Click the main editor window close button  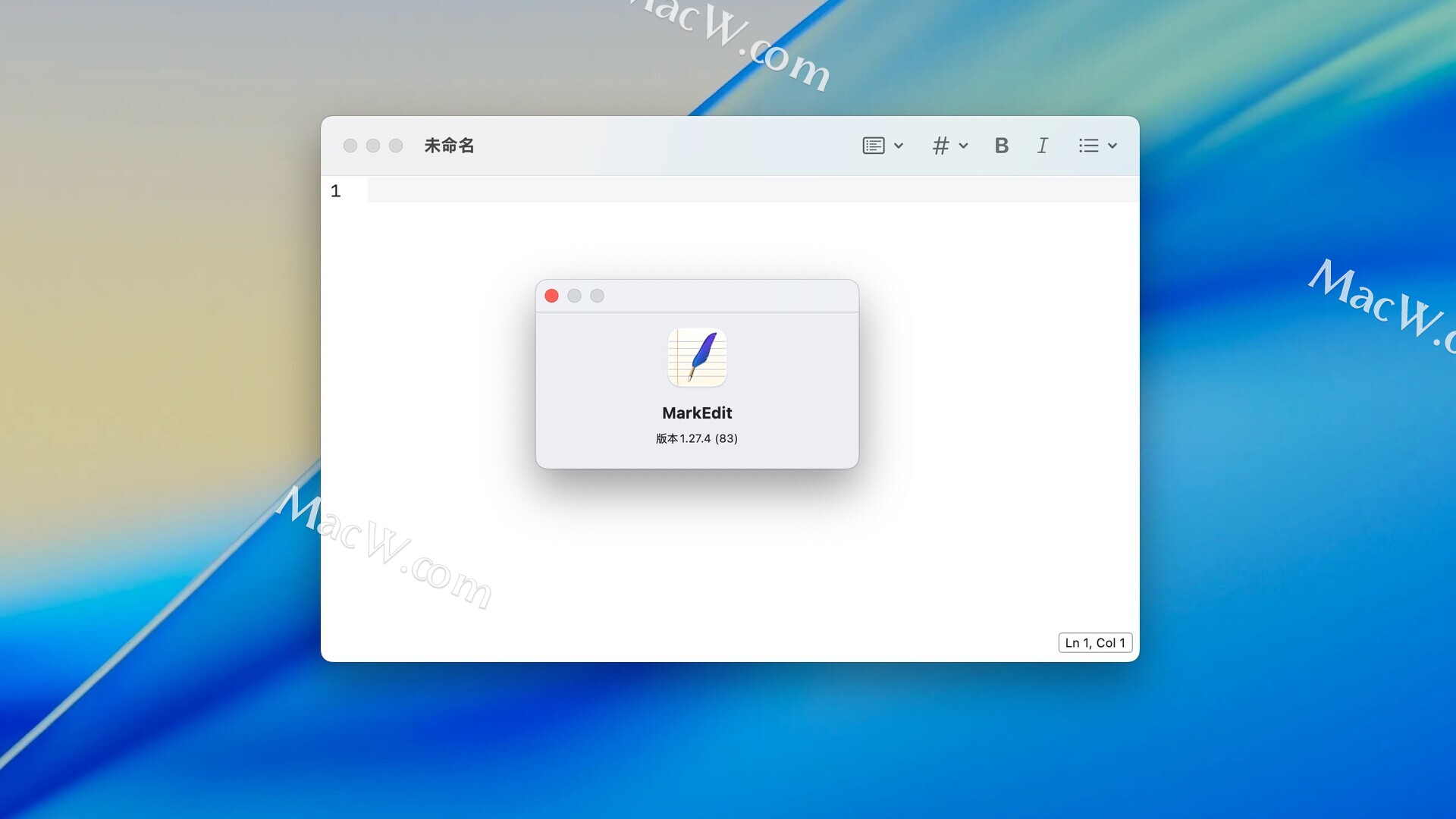pos(350,146)
